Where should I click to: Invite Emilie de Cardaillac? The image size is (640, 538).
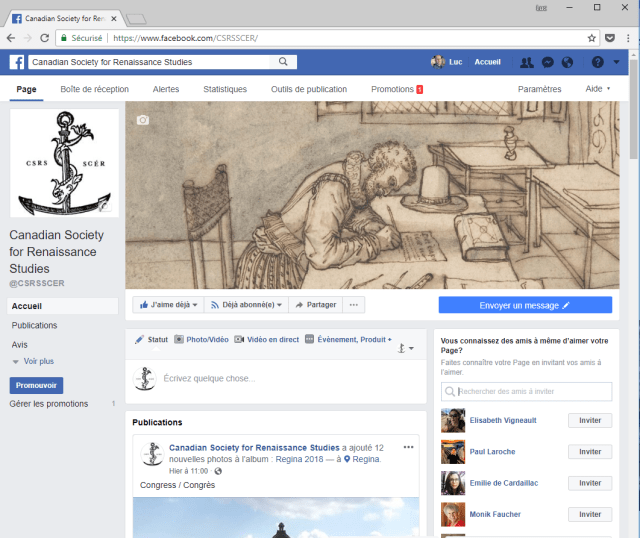tap(590, 483)
